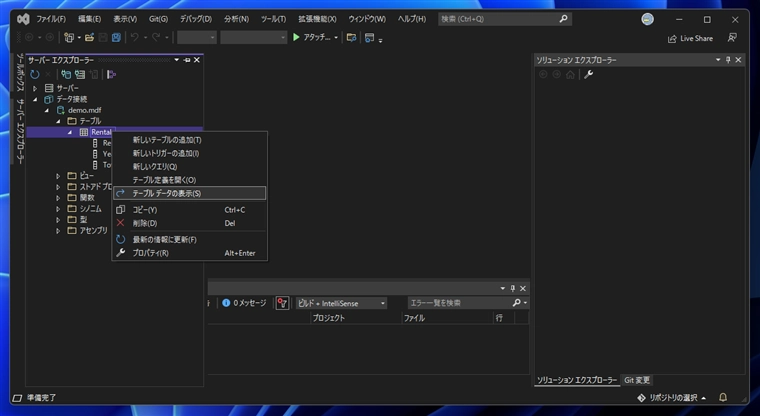Close the error list panel
The image size is (760, 416).
tap(523, 288)
